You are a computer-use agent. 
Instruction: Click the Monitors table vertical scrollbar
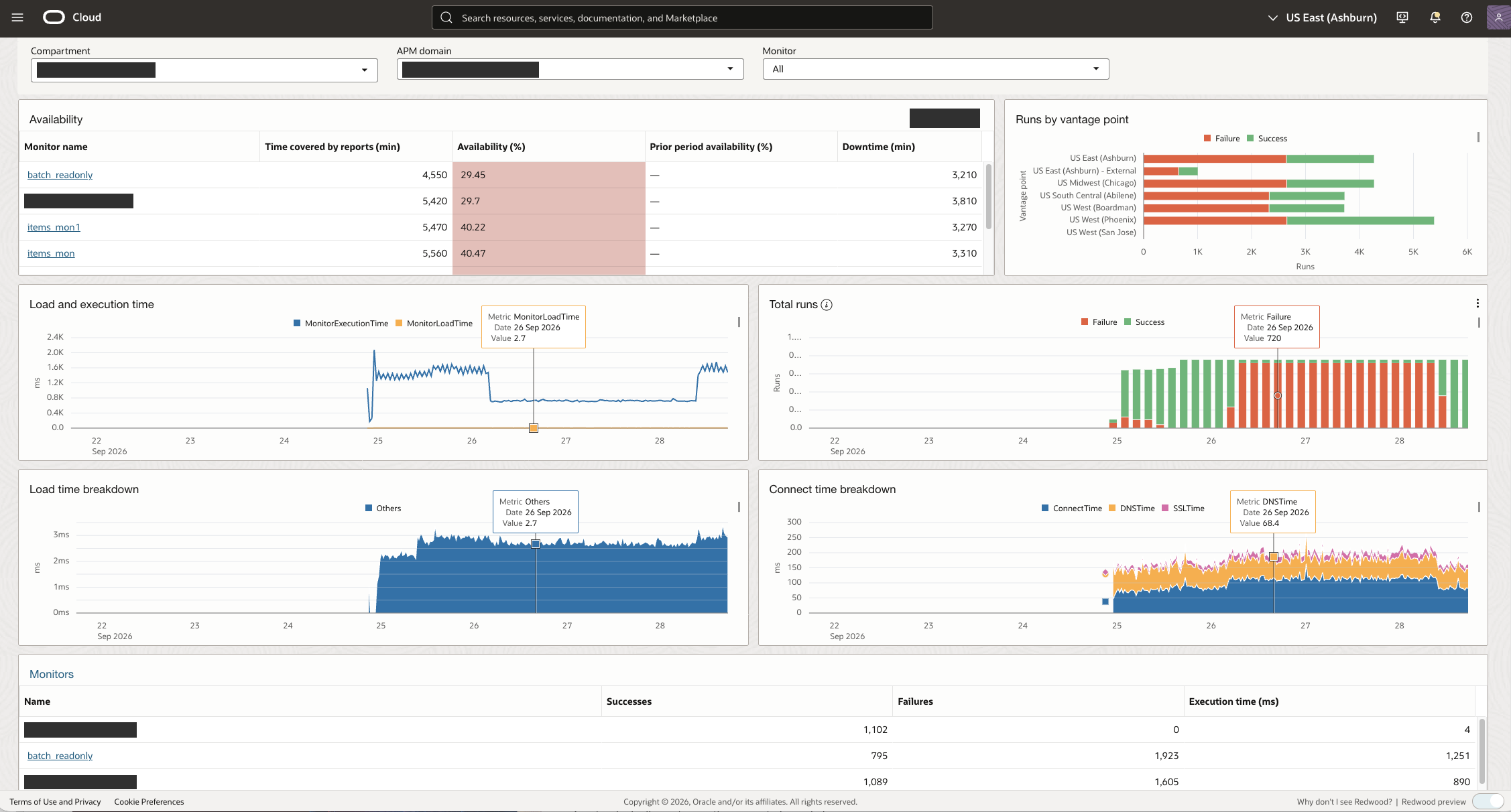1482,750
